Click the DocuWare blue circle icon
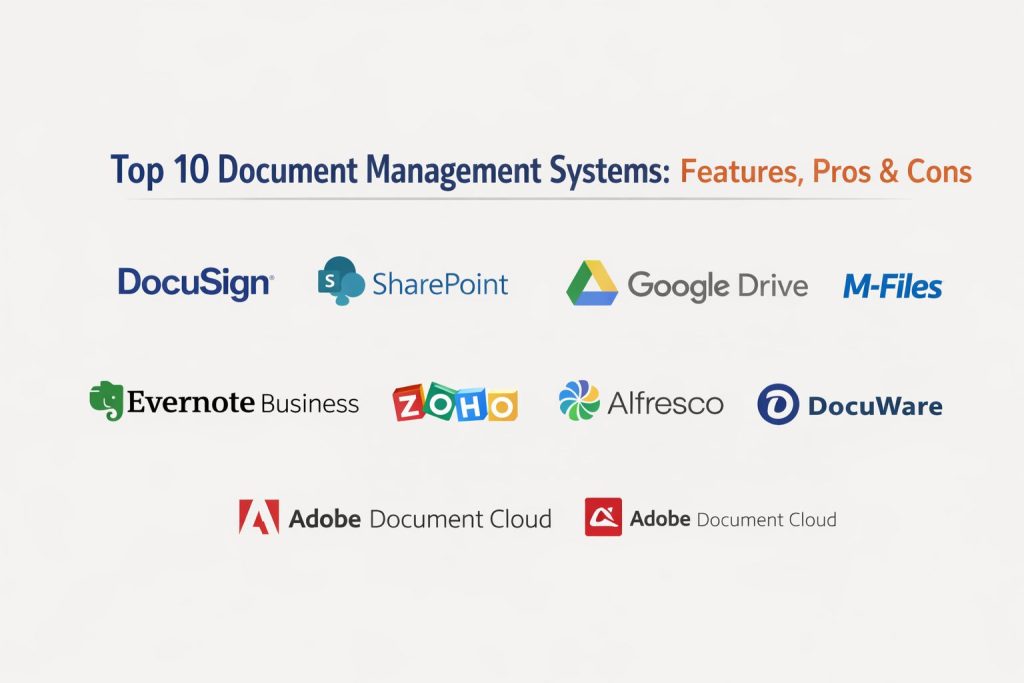 (778, 405)
